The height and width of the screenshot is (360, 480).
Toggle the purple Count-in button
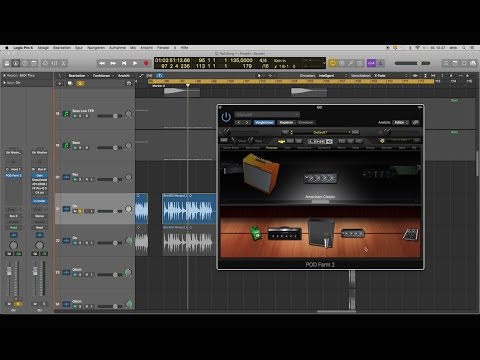pos(371,63)
